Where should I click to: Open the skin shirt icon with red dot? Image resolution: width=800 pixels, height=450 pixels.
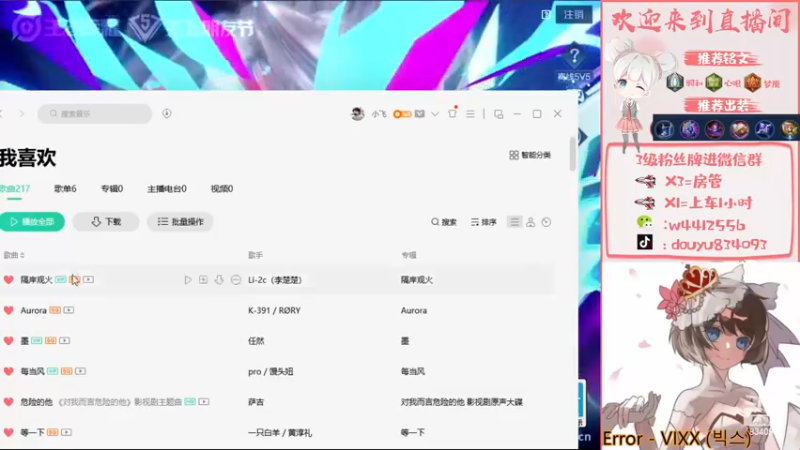pyautogui.click(x=453, y=113)
